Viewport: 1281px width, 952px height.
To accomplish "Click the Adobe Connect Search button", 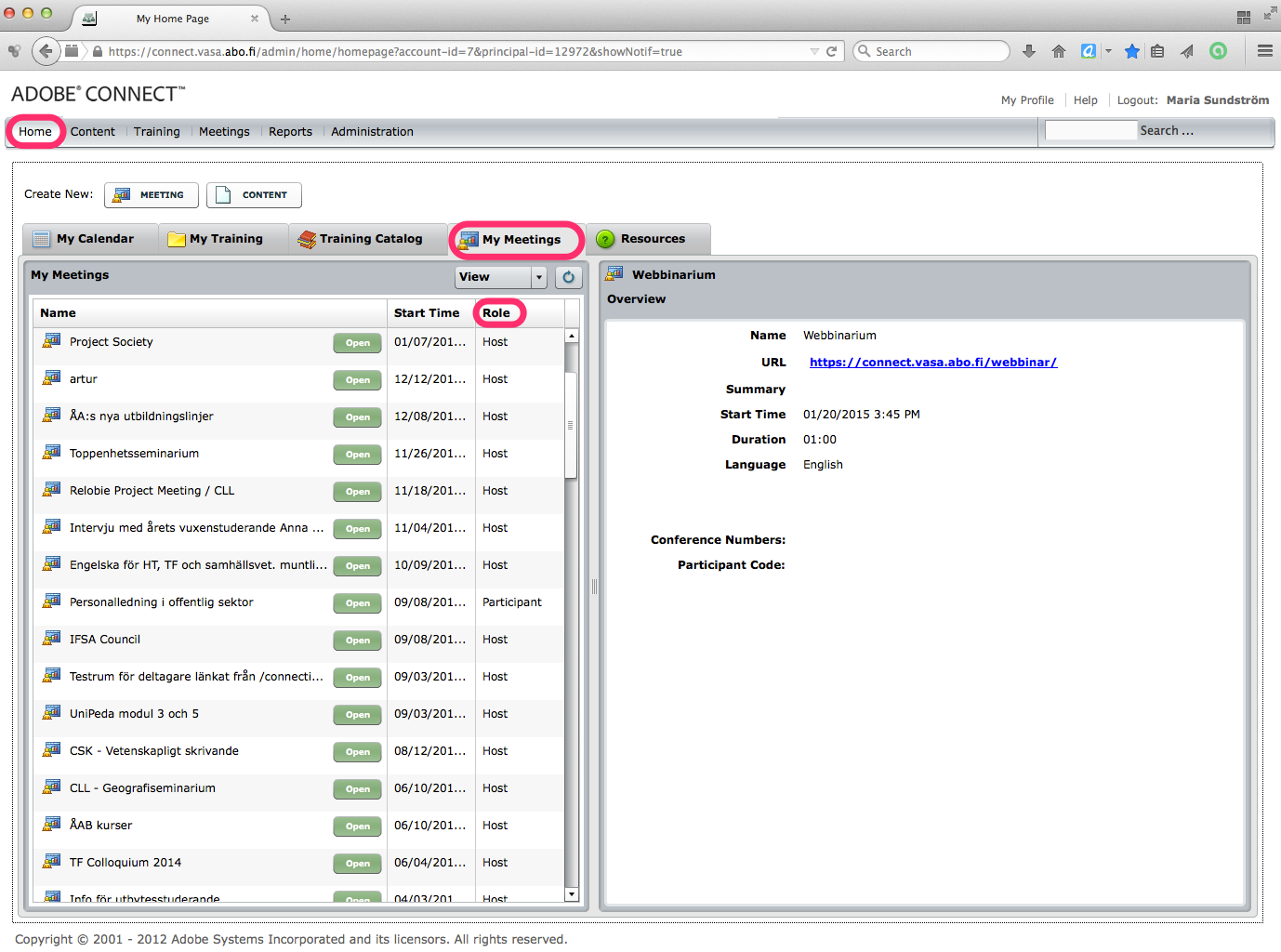I will [1167, 131].
